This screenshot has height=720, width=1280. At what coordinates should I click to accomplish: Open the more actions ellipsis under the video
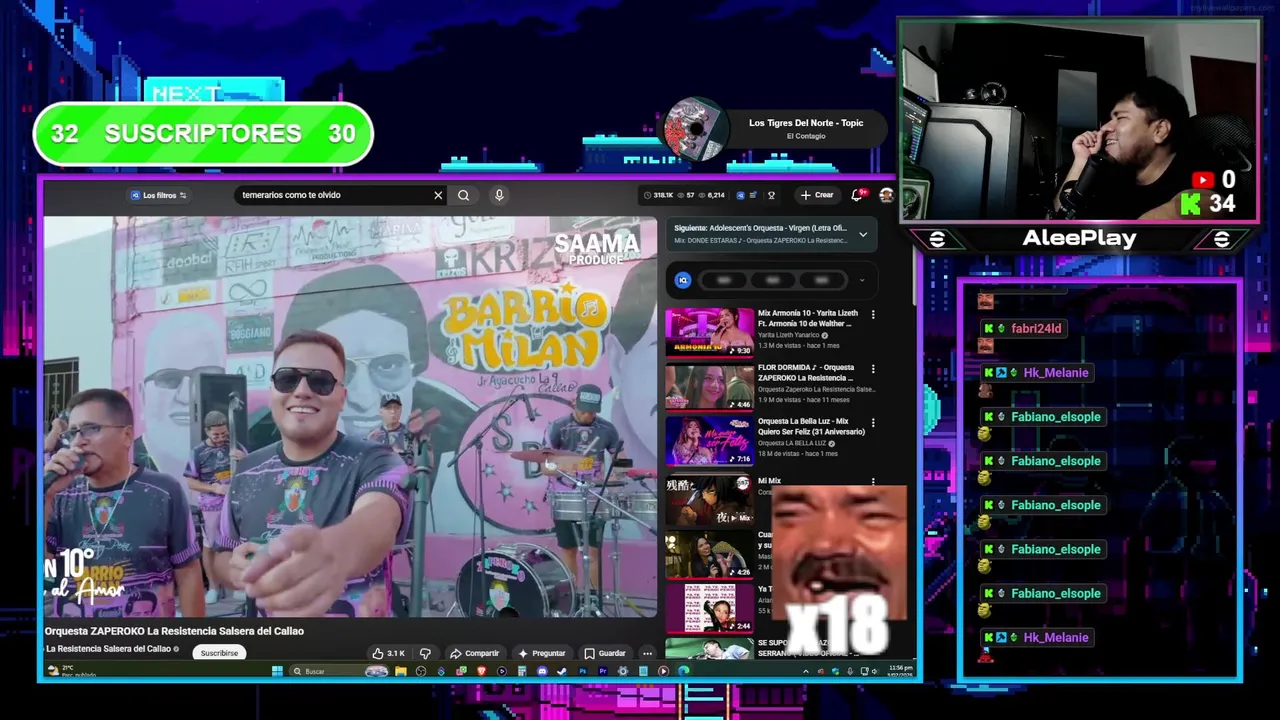(x=647, y=653)
